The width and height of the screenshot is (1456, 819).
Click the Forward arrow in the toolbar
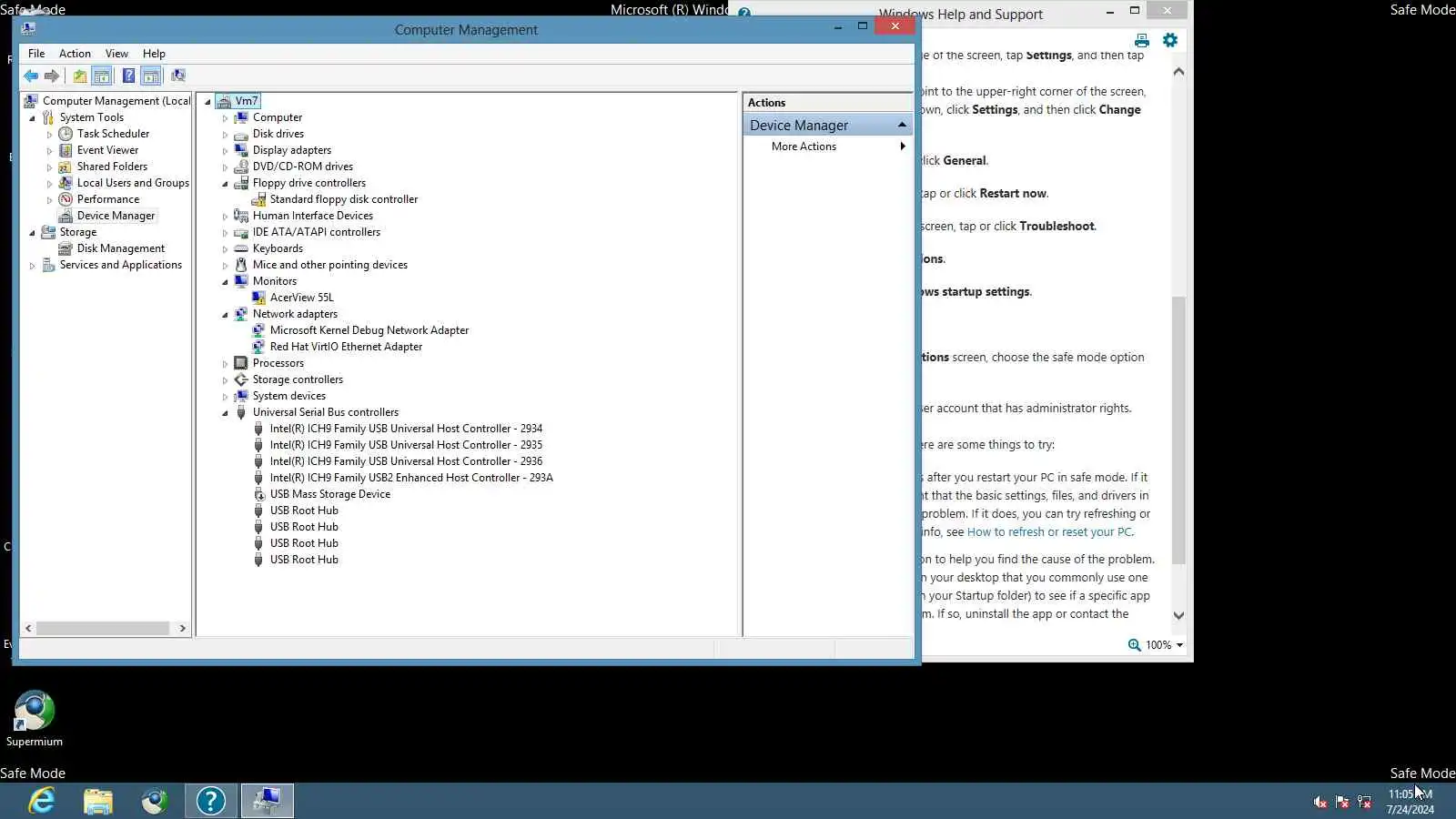click(52, 76)
